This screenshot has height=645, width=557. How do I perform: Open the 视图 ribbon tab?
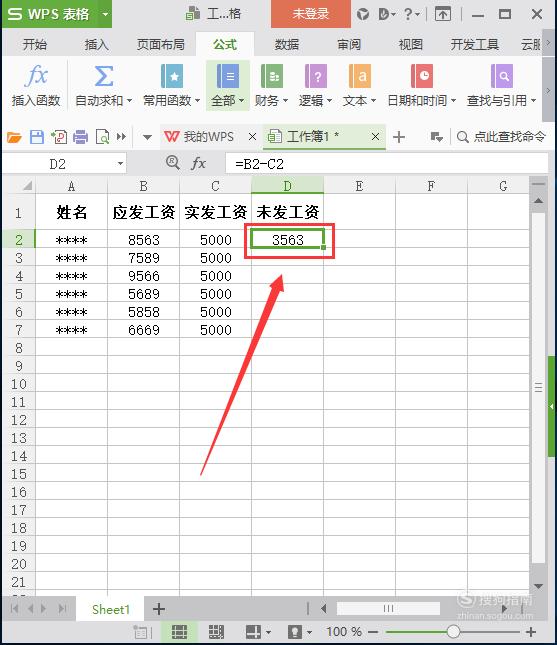click(x=411, y=44)
